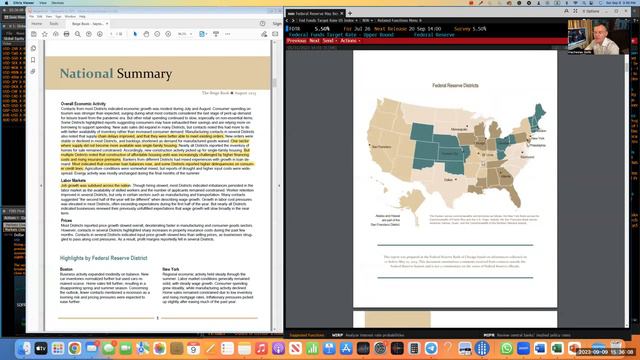Navigate back arrow in Bloomberg terminal
The height and width of the screenshot is (360, 640).
287,20
